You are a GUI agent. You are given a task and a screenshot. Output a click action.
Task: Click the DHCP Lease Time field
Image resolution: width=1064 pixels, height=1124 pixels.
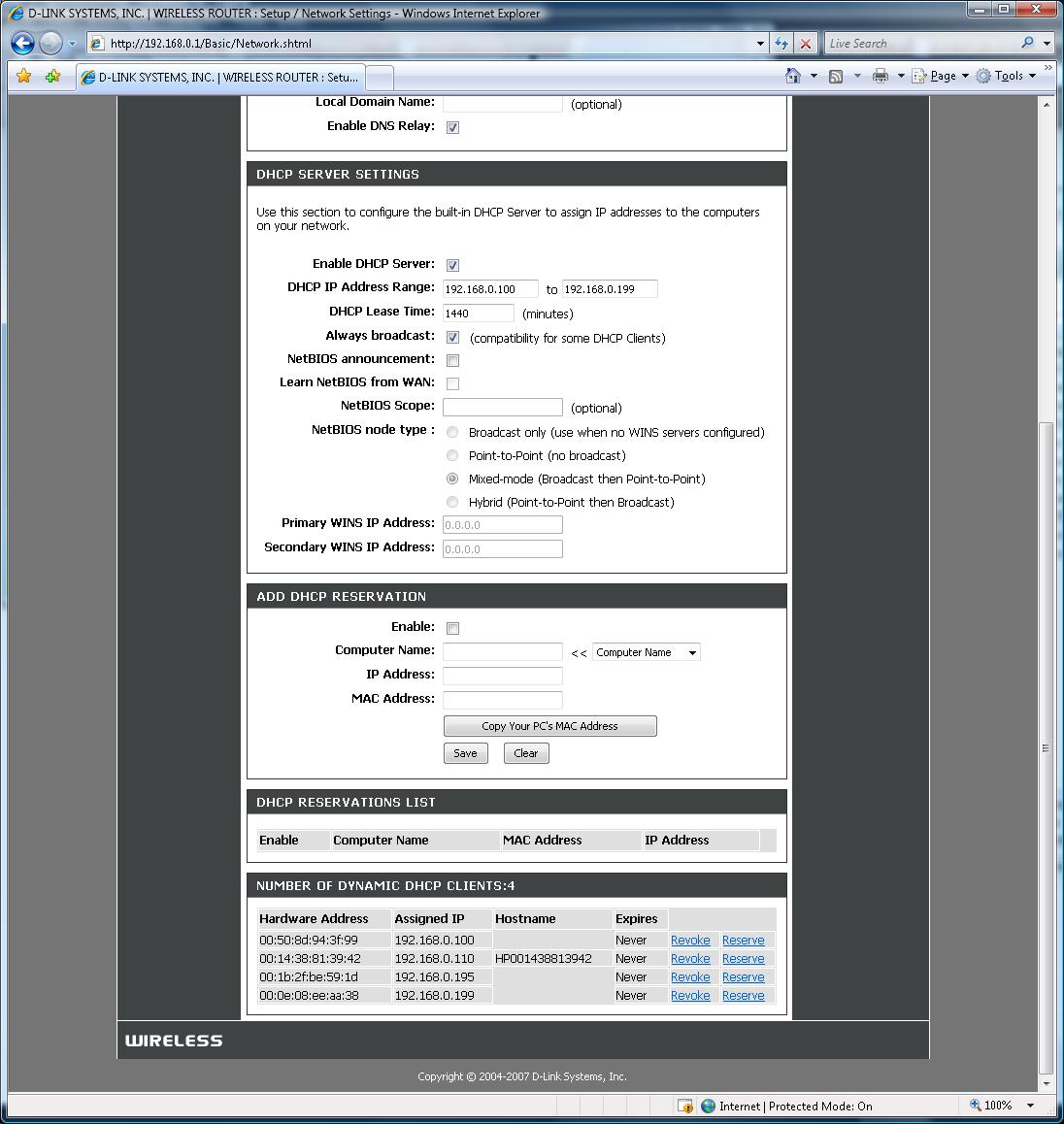(479, 314)
